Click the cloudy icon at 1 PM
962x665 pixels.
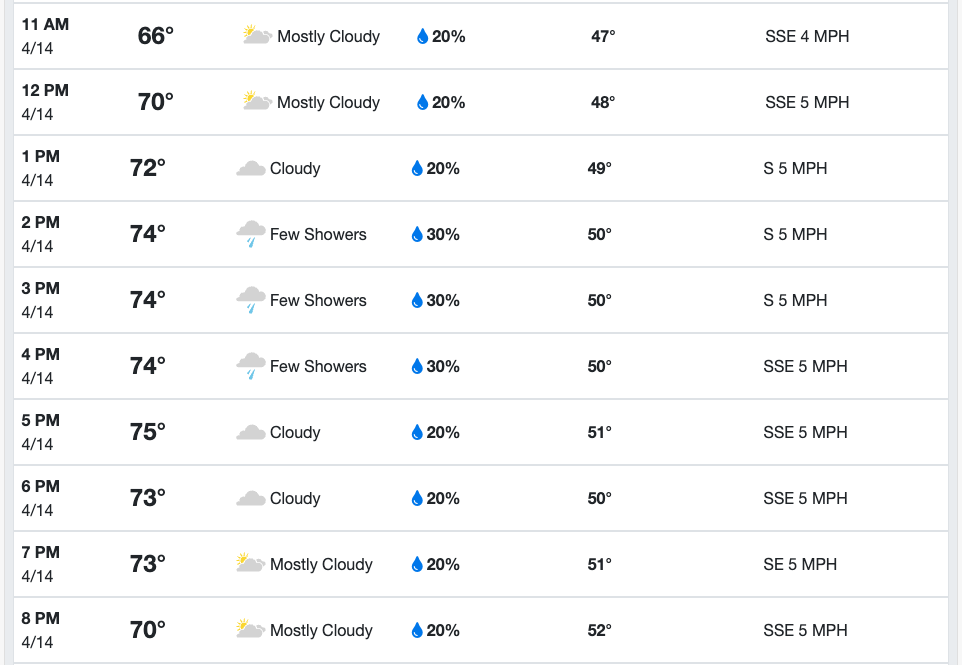250,168
